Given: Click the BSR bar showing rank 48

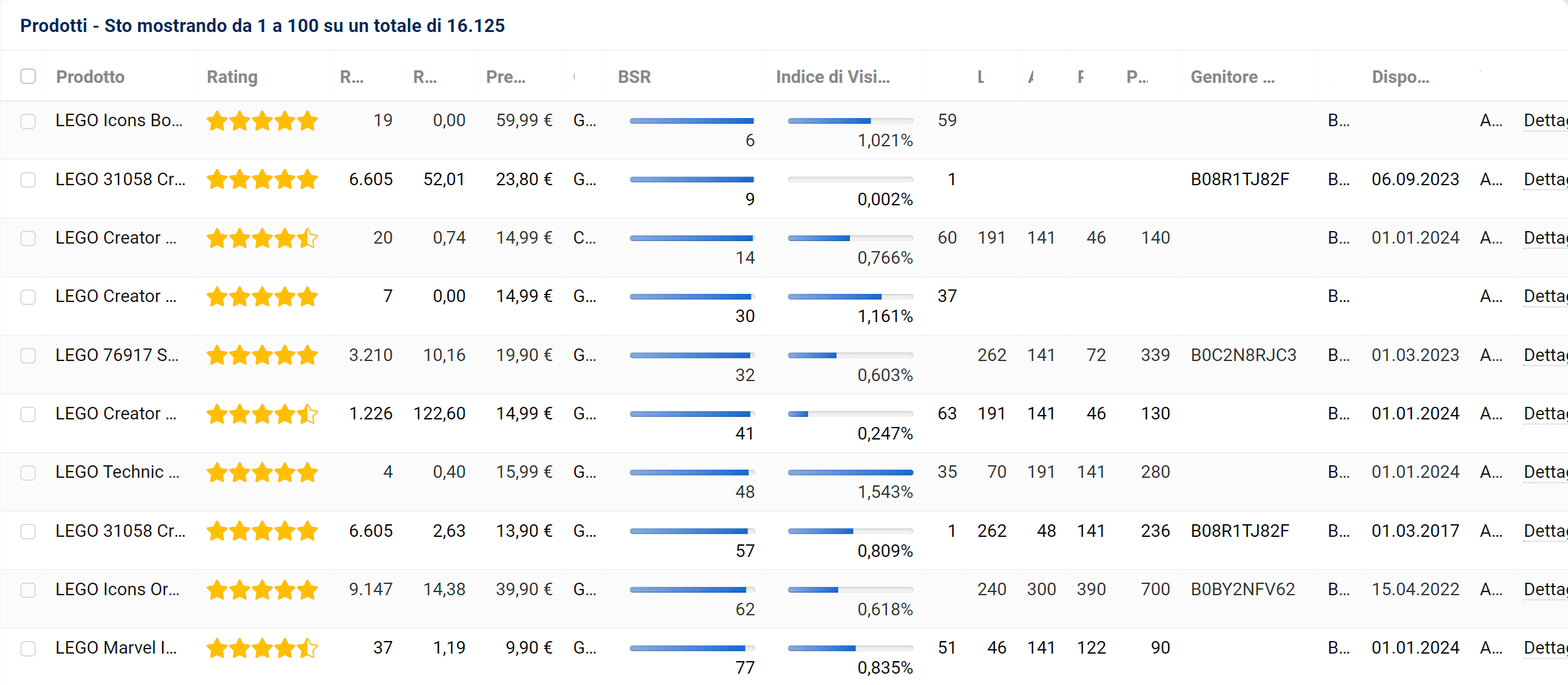Looking at the screenshot, I should pyautogui.click(x=692, y=472).
